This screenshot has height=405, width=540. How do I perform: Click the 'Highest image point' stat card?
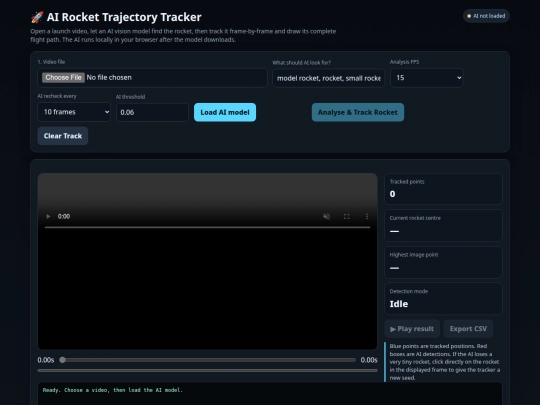(443, 262)
